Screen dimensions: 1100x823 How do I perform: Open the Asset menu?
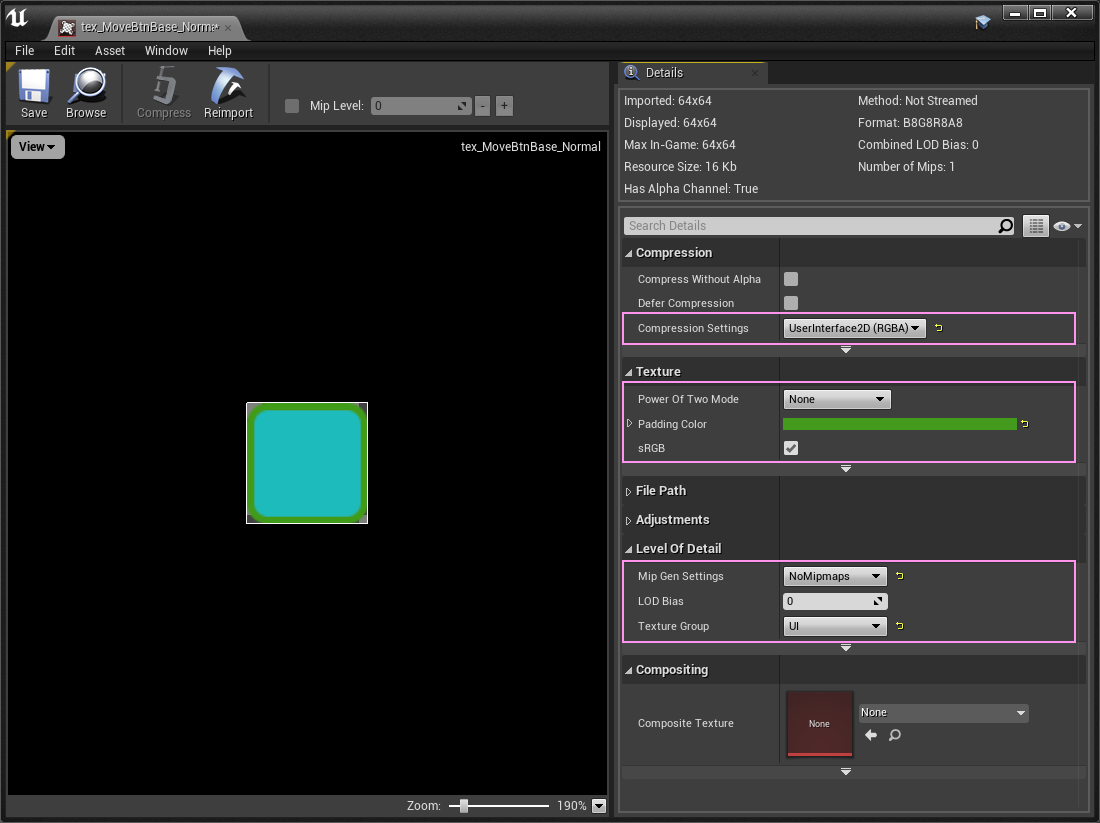pyautogui.click(x=110, y=51)
